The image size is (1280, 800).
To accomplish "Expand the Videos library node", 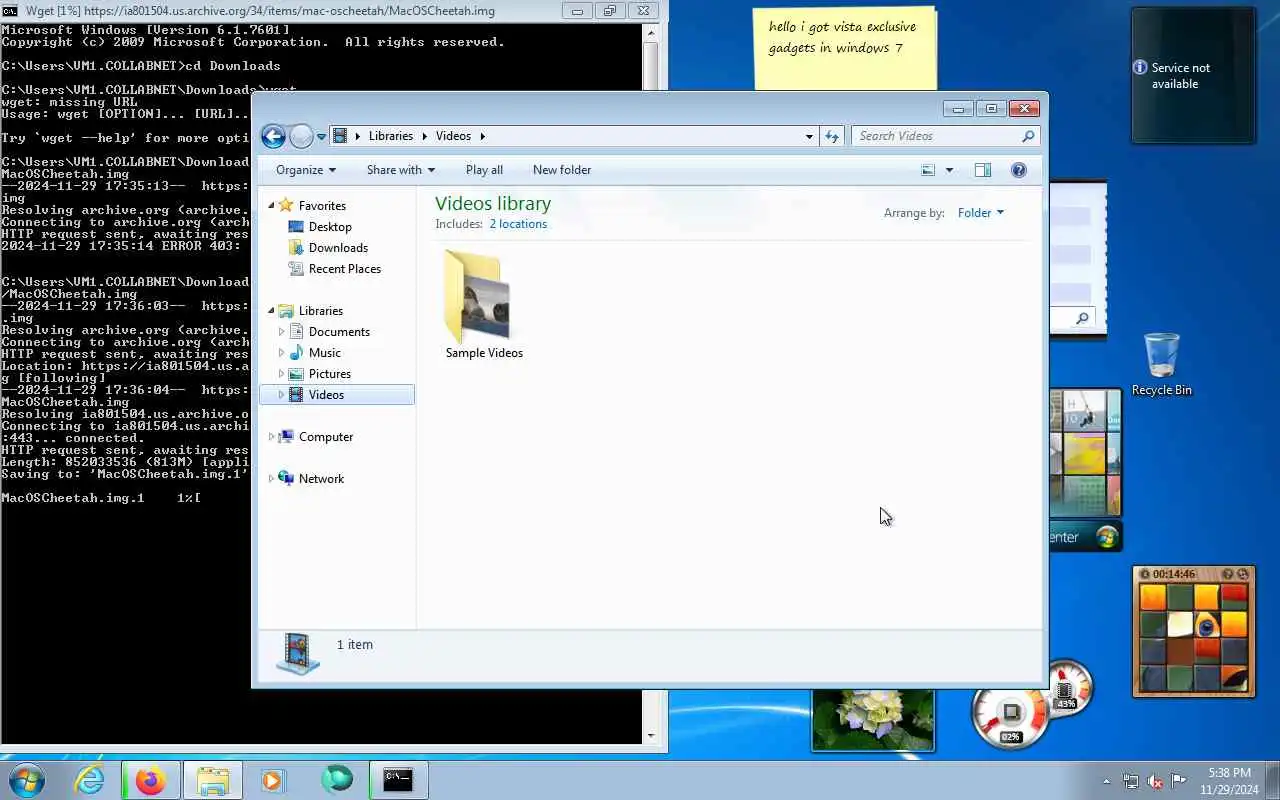I will point(282,395).
